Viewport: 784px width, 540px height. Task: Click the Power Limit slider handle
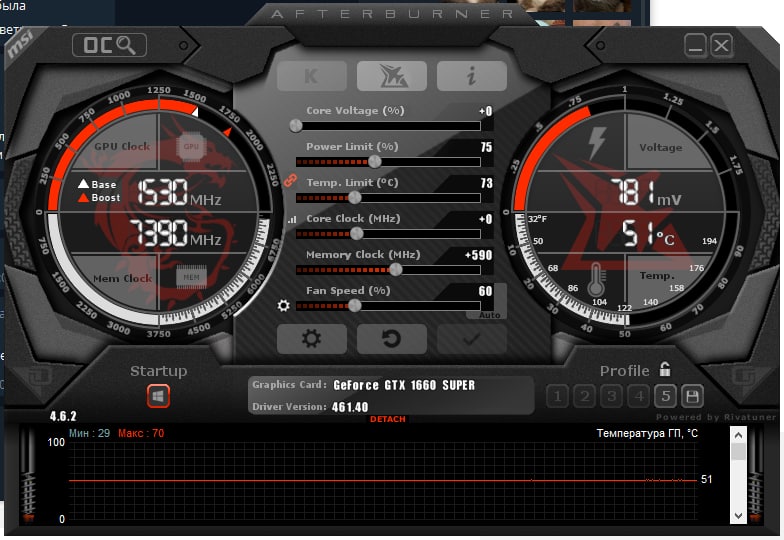(x=374, y=162)
